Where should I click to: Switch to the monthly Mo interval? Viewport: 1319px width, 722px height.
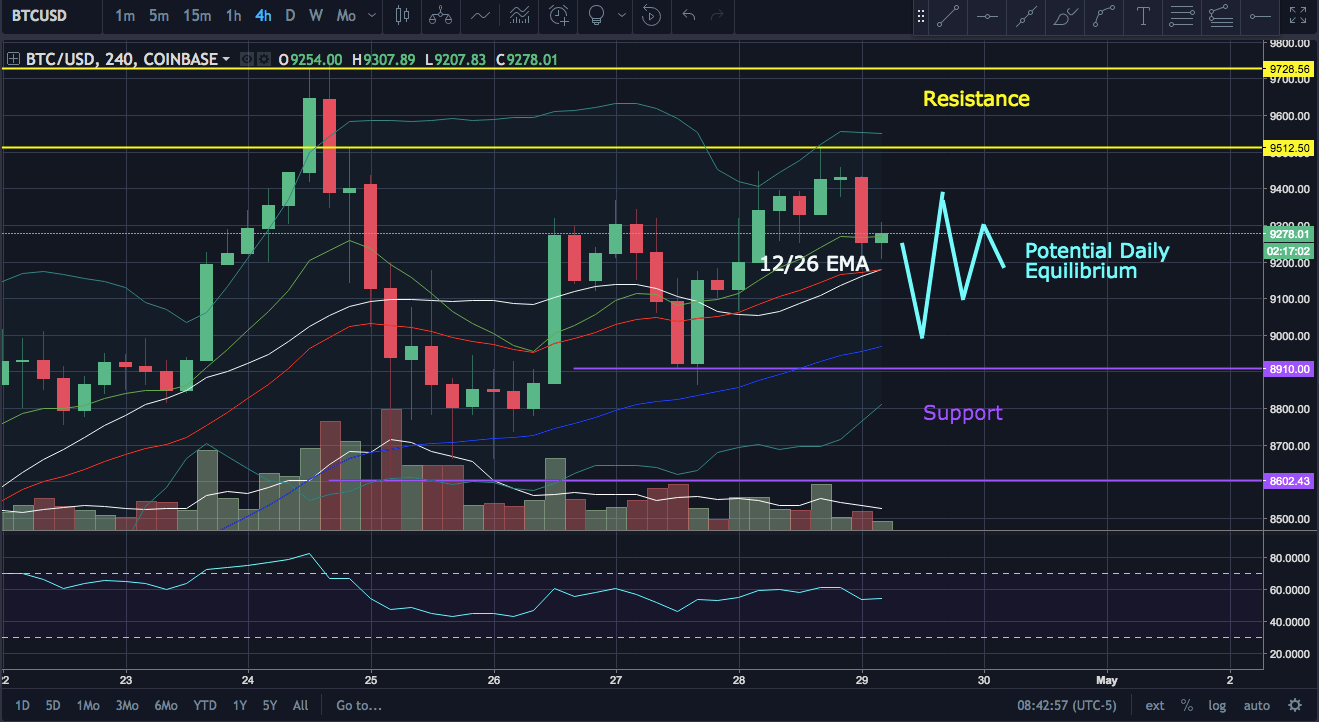pos(346,15)
